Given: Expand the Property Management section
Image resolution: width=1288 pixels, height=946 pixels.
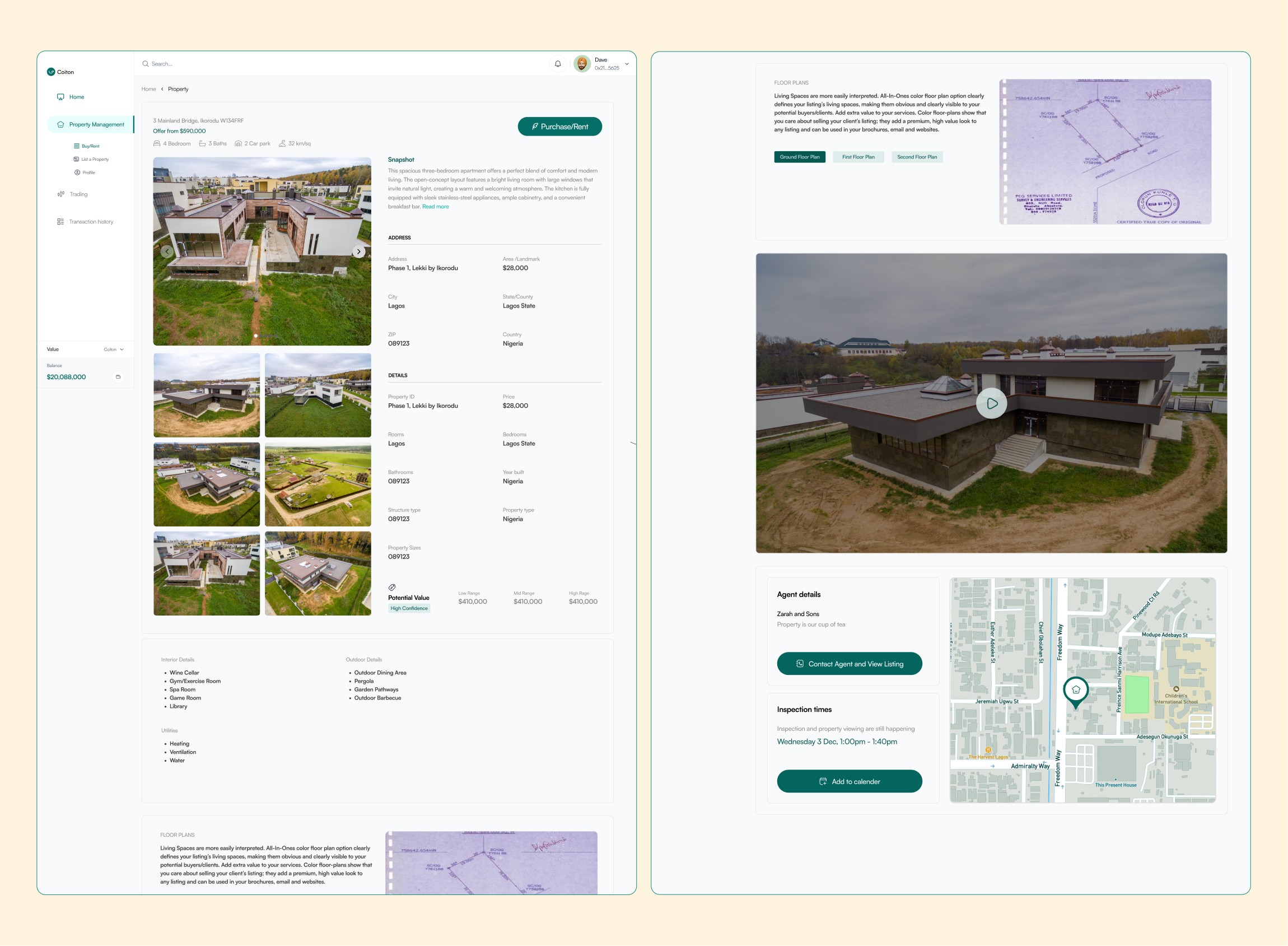Looking at the screenshot, I should 96,124.
